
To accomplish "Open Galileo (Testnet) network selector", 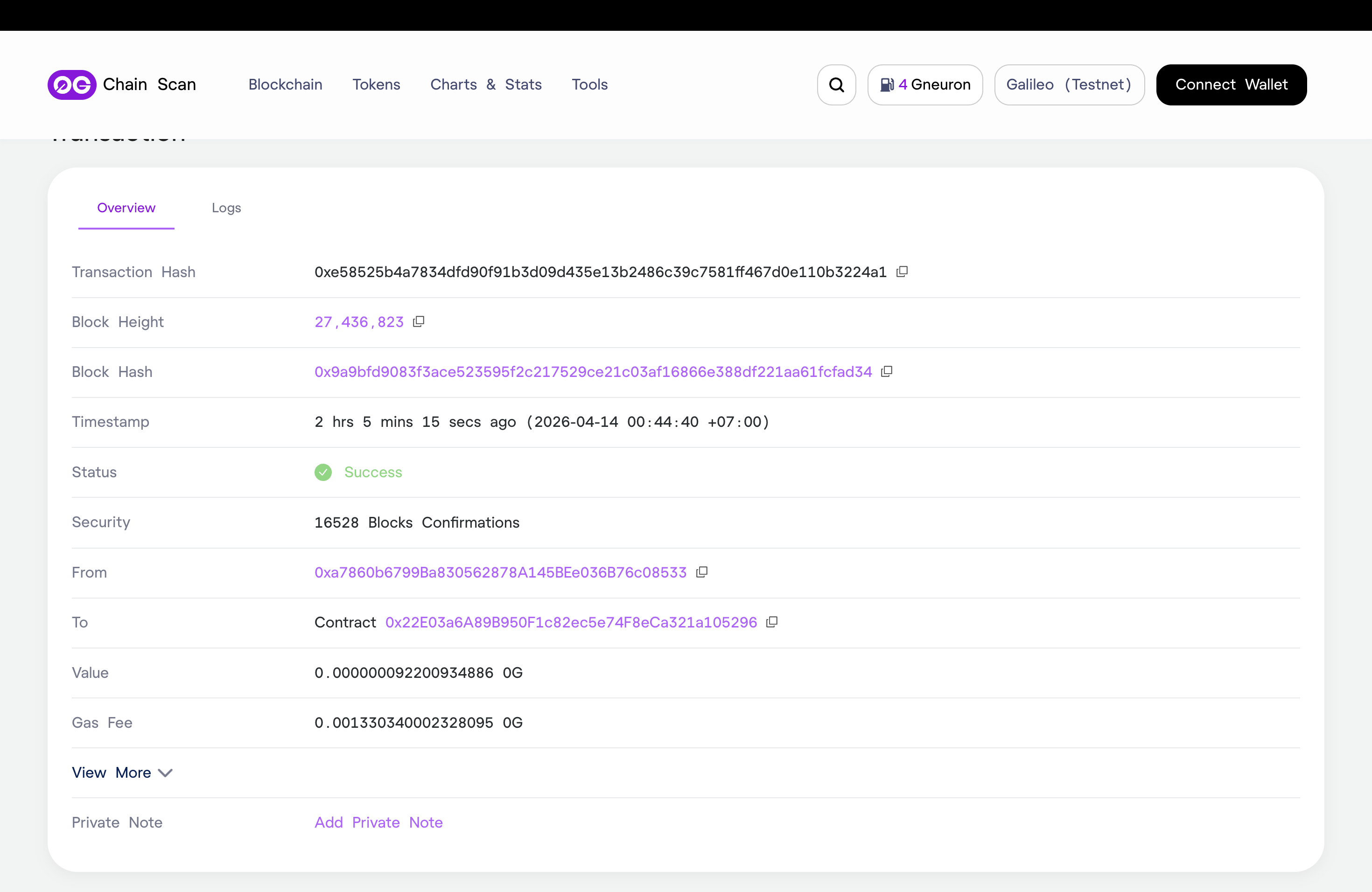I will point(1069,85).
